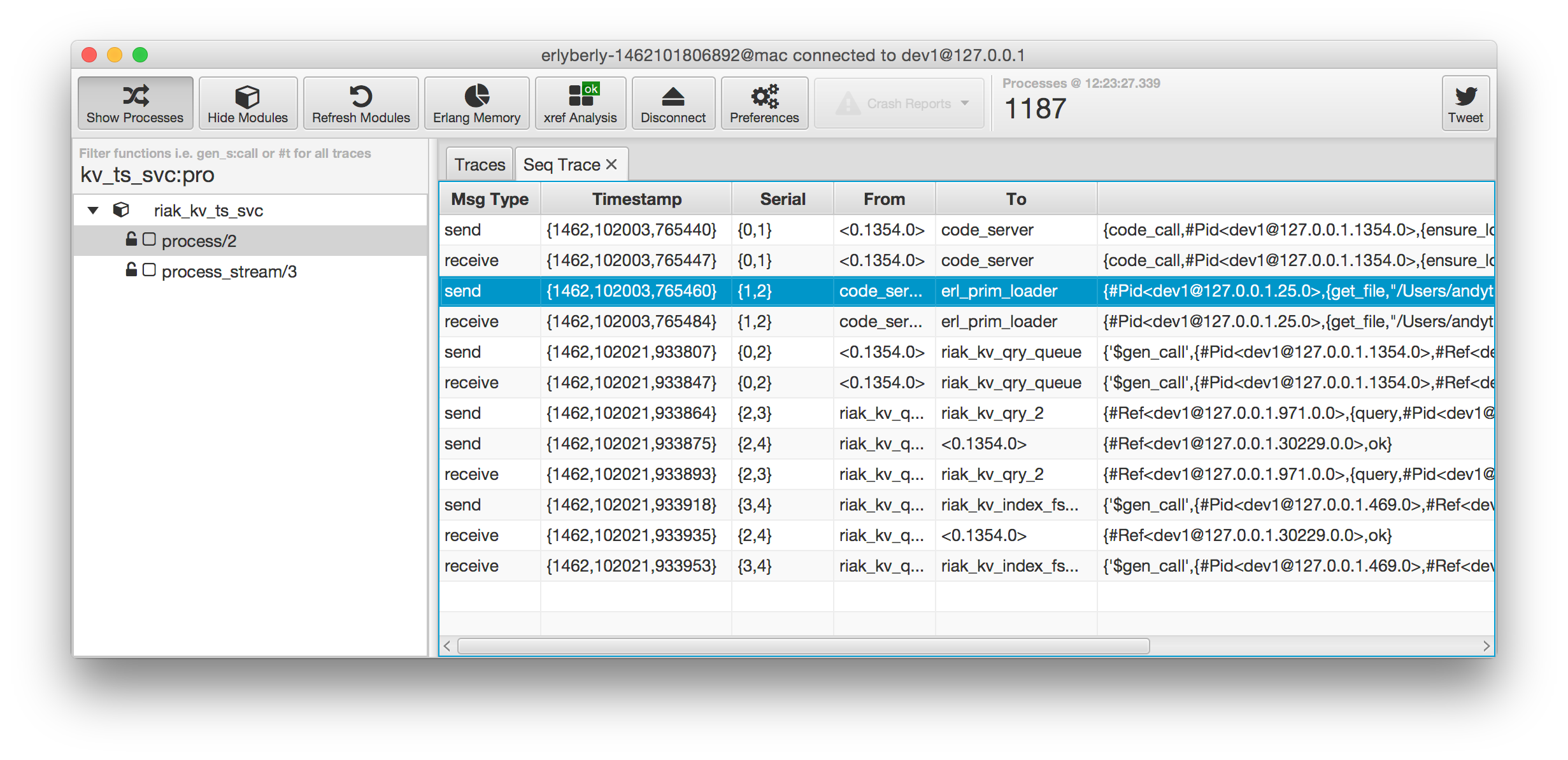Viewport: 1568px width, 760px height.
Task: Close the Seq Trace tab
Action: click(x=611, y=165)
